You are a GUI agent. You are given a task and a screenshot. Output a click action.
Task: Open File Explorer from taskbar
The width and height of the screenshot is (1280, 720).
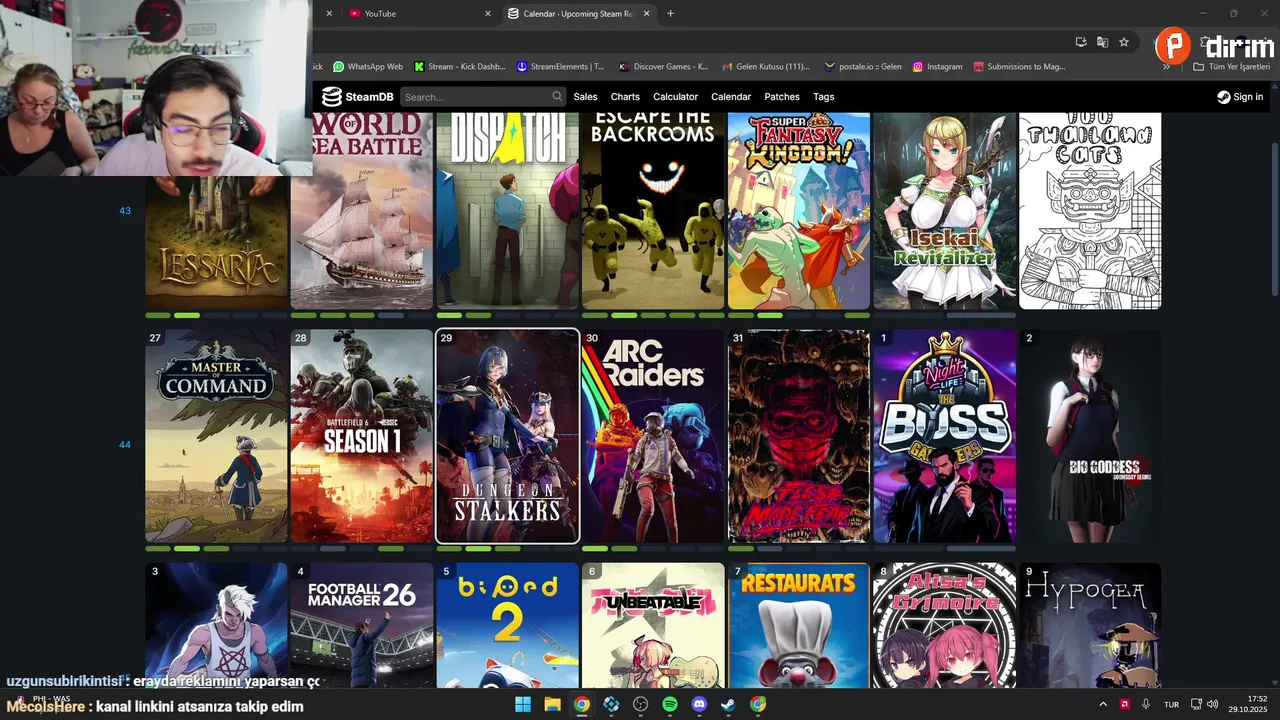(552, 704)
